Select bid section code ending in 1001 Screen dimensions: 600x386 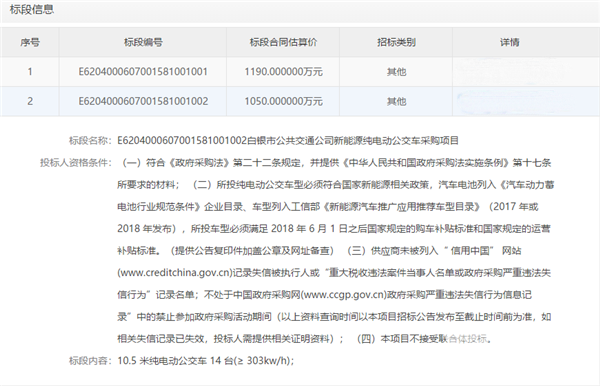tap(143, 72)
